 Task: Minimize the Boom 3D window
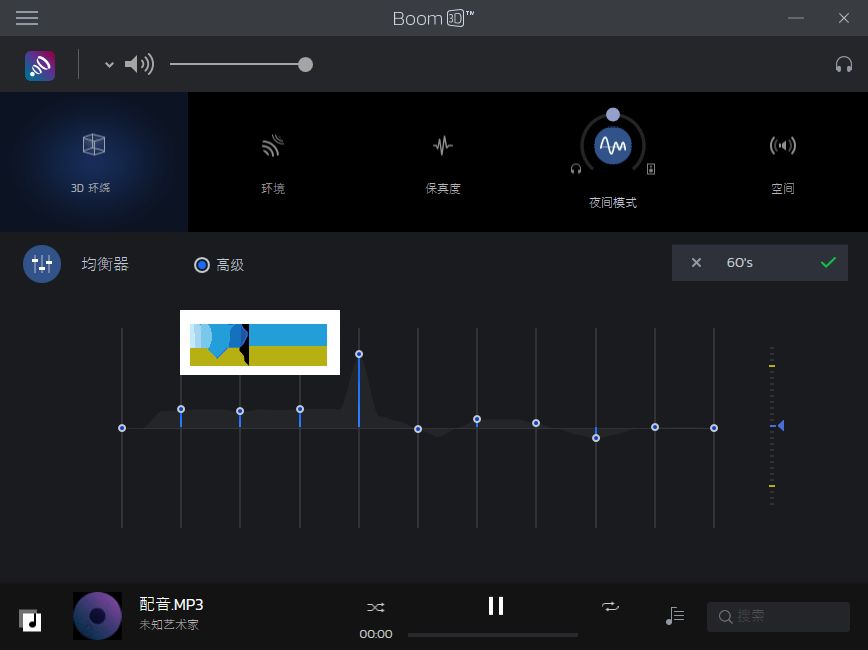pos(795,18)
